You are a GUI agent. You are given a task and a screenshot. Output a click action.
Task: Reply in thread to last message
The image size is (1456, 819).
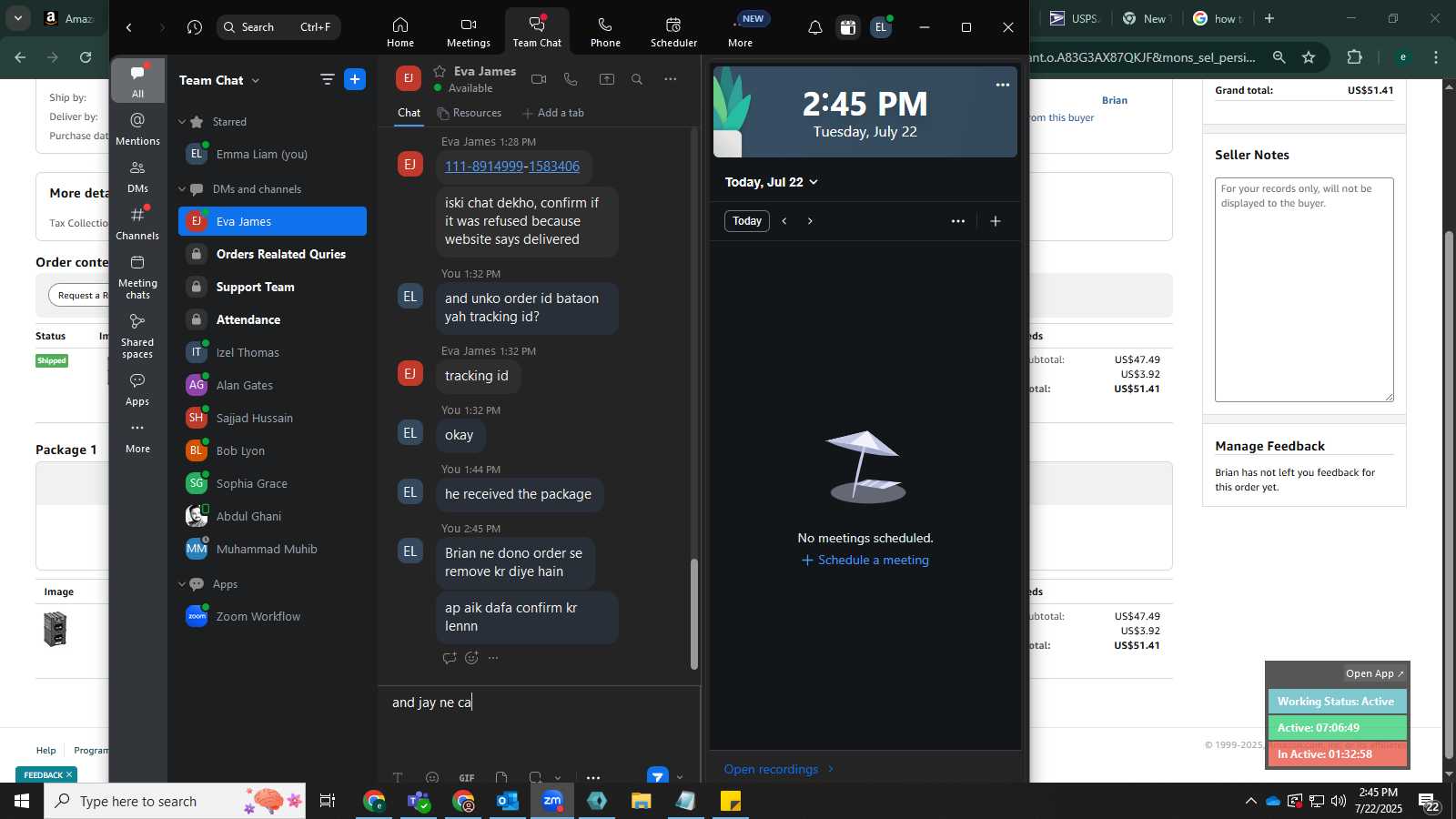[449, 658]
